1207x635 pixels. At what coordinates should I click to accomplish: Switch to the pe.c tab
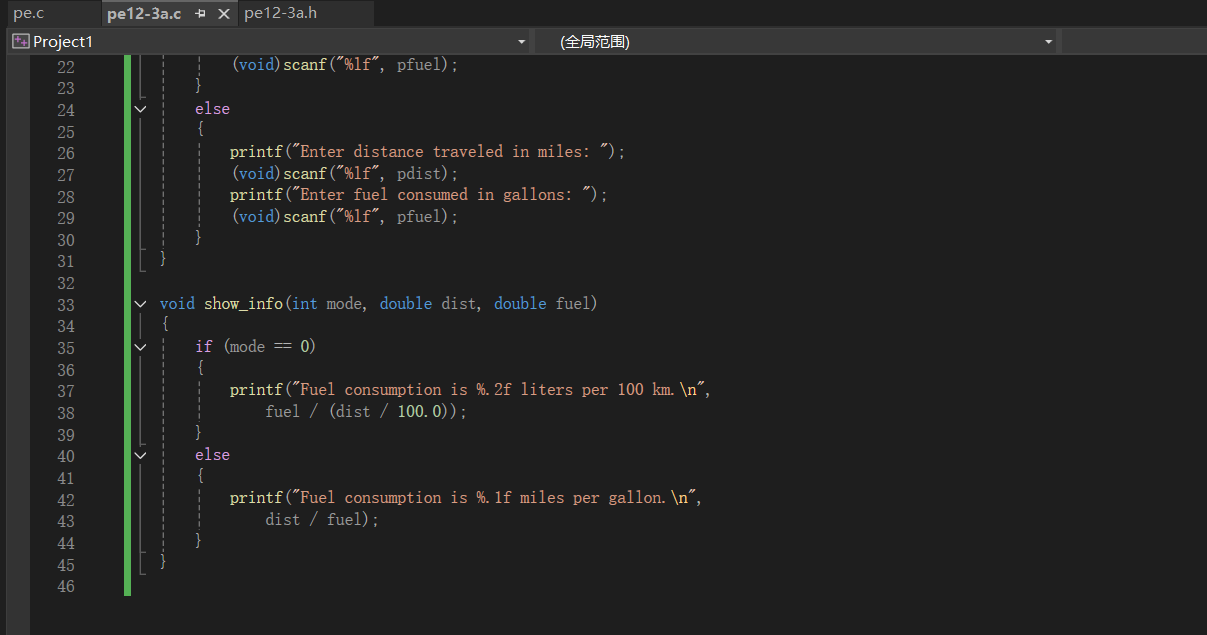pyautogui.click(x=29, y=14)
